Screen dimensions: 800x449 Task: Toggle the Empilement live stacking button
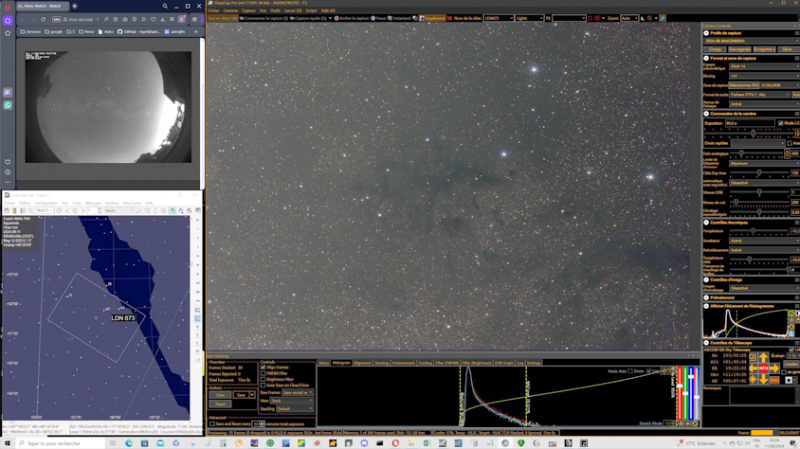click(x=432, y=18)
